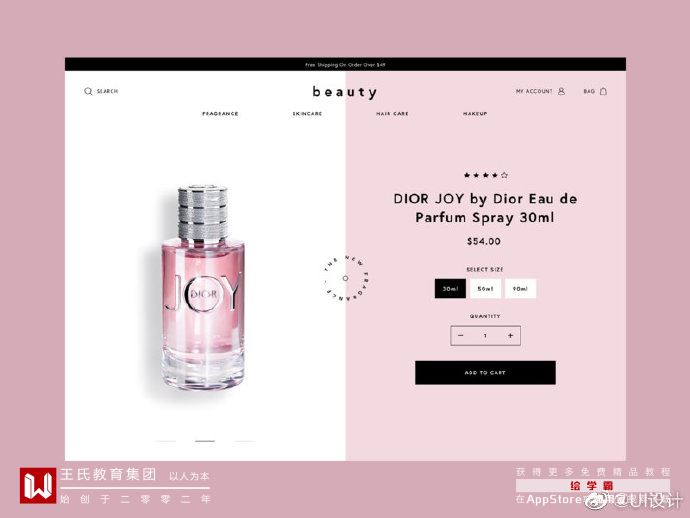Click the minus quantity icon
This screenshot has width=690, height=518.
[x=461, y=335]
